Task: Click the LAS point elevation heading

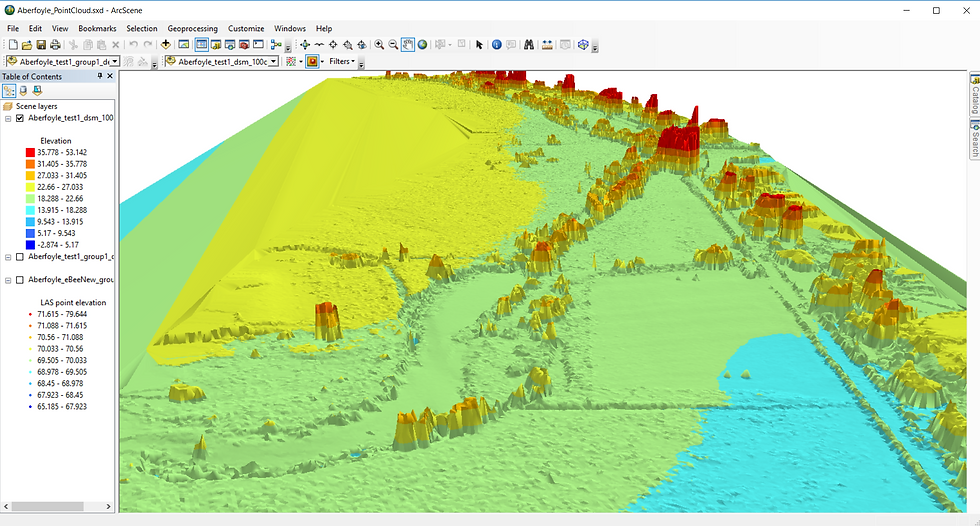Action: (73, 302)
